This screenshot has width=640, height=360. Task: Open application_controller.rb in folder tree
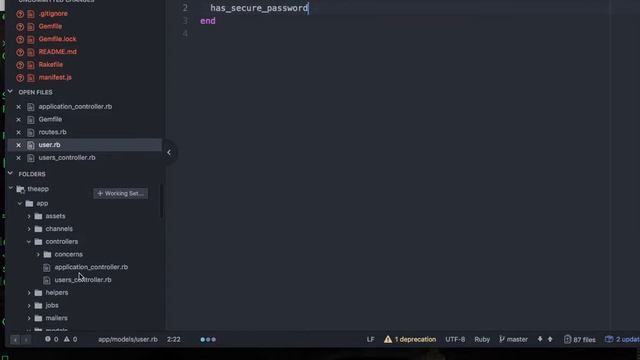point(91,267)
